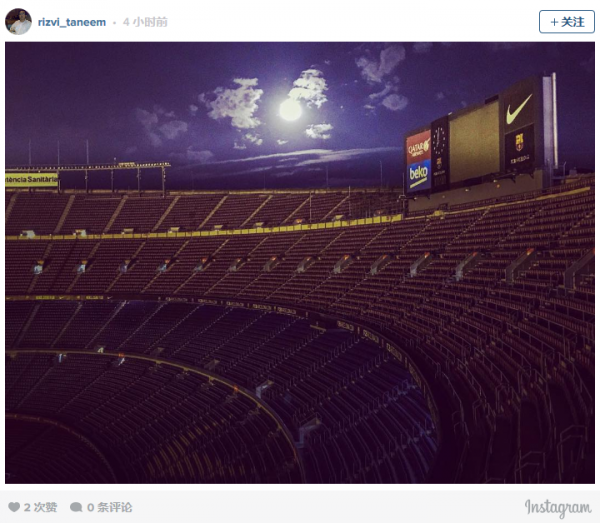600x523 pixels.
Task: Click the FC Barcelona crest under Nike logo
Action: (518, 145)
